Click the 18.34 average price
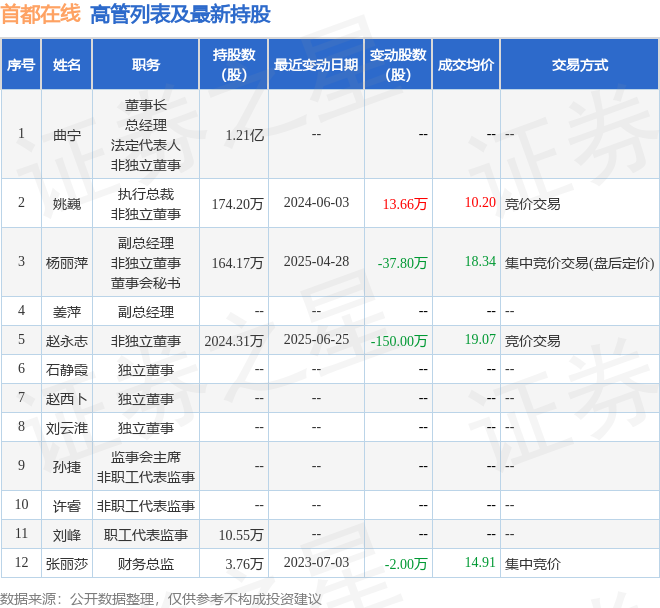 pos(480,261)
